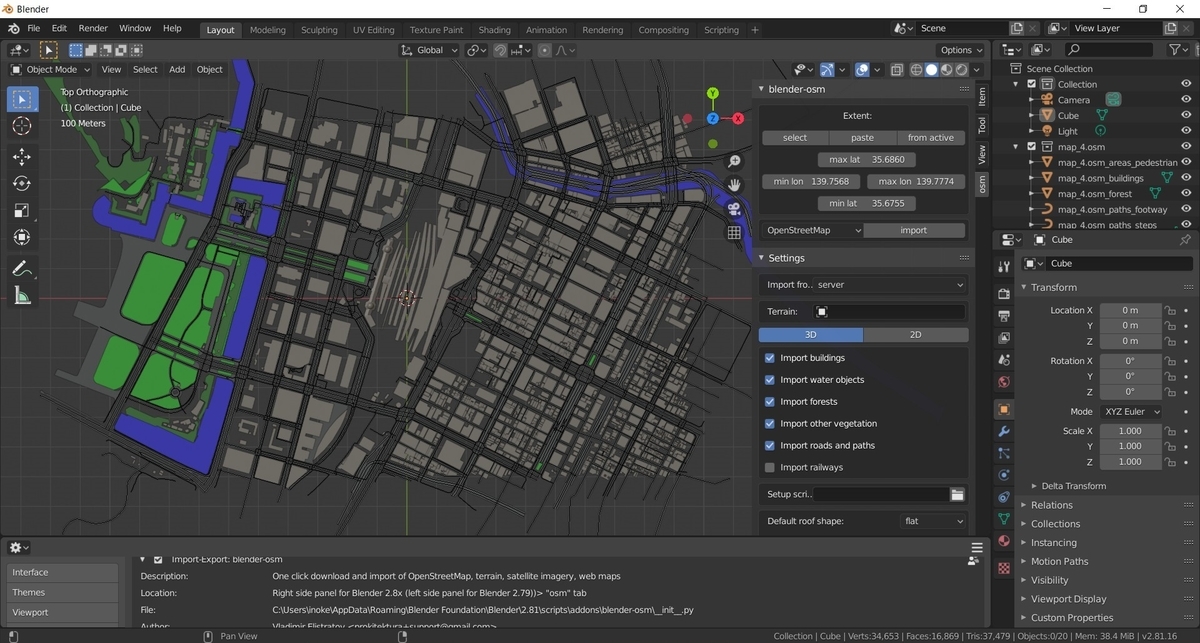
Task: Open the default roof shape flat dropdown
Action: 933,521
